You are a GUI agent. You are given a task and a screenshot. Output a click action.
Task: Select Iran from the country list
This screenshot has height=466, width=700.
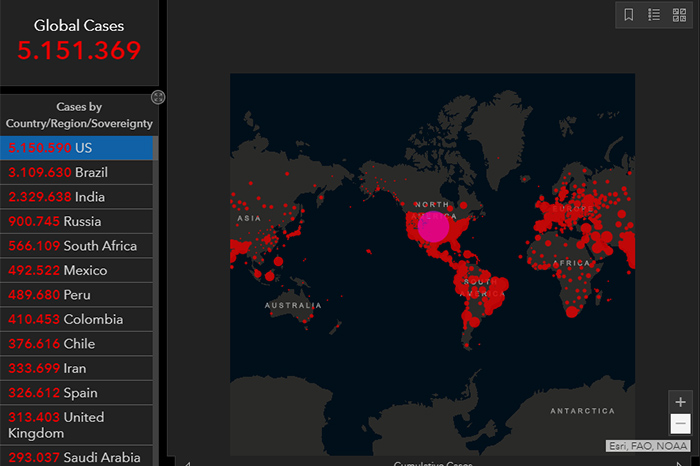coord(76,368)
